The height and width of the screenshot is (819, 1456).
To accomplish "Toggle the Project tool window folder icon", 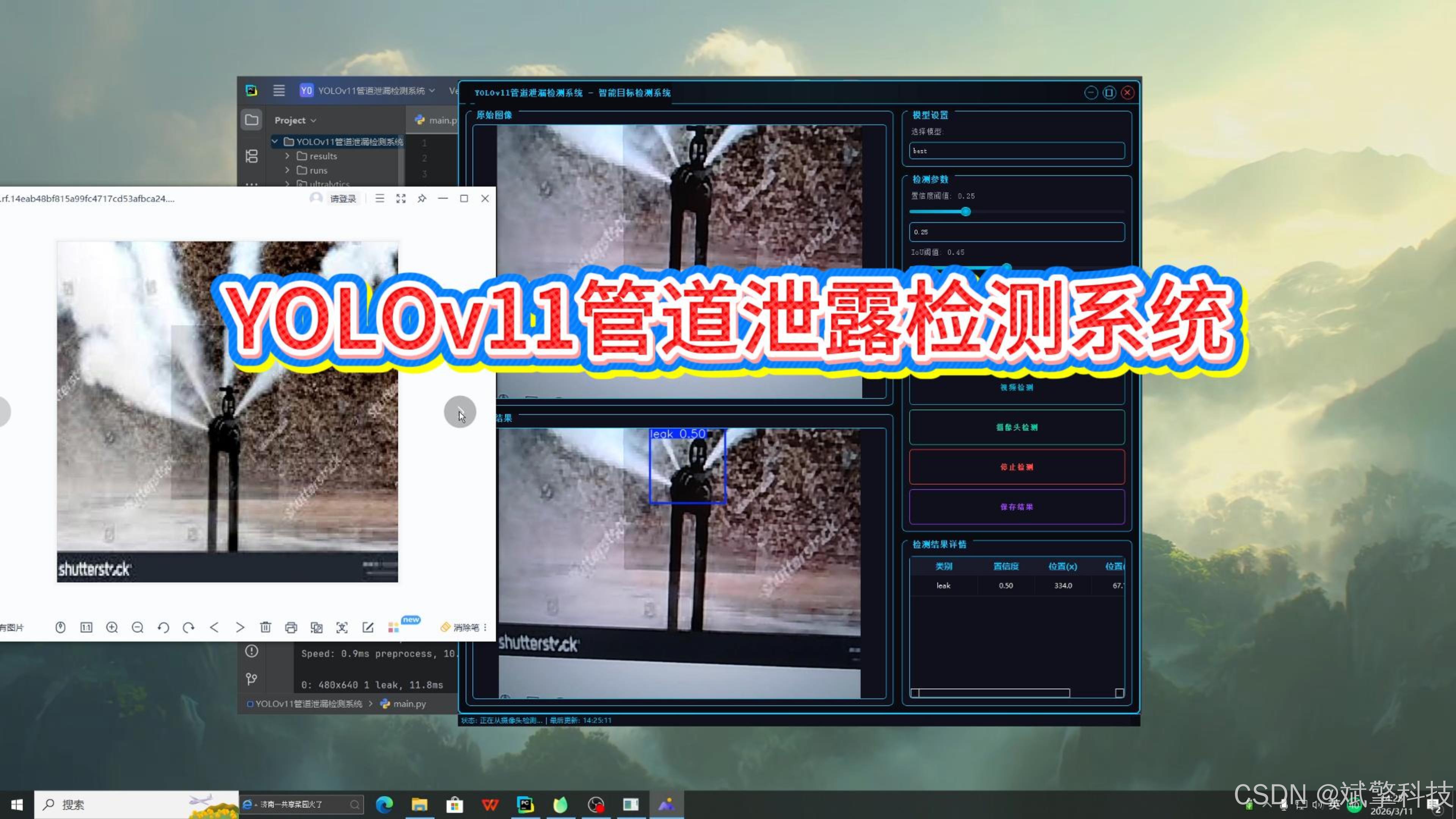I will [x=251, y=120].
